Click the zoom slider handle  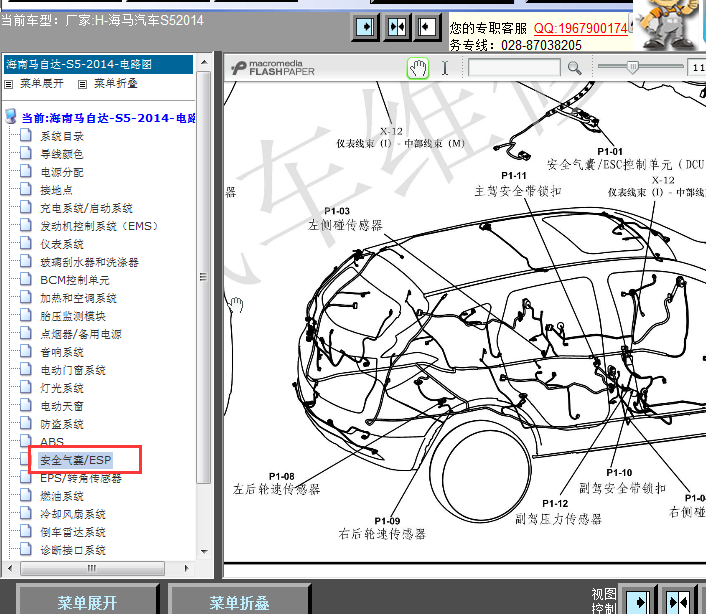(632, 68)
